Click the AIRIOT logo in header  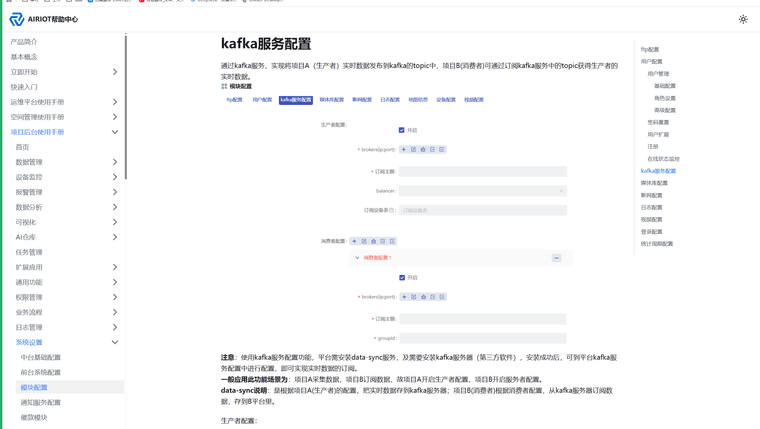[x=43, y=19]
